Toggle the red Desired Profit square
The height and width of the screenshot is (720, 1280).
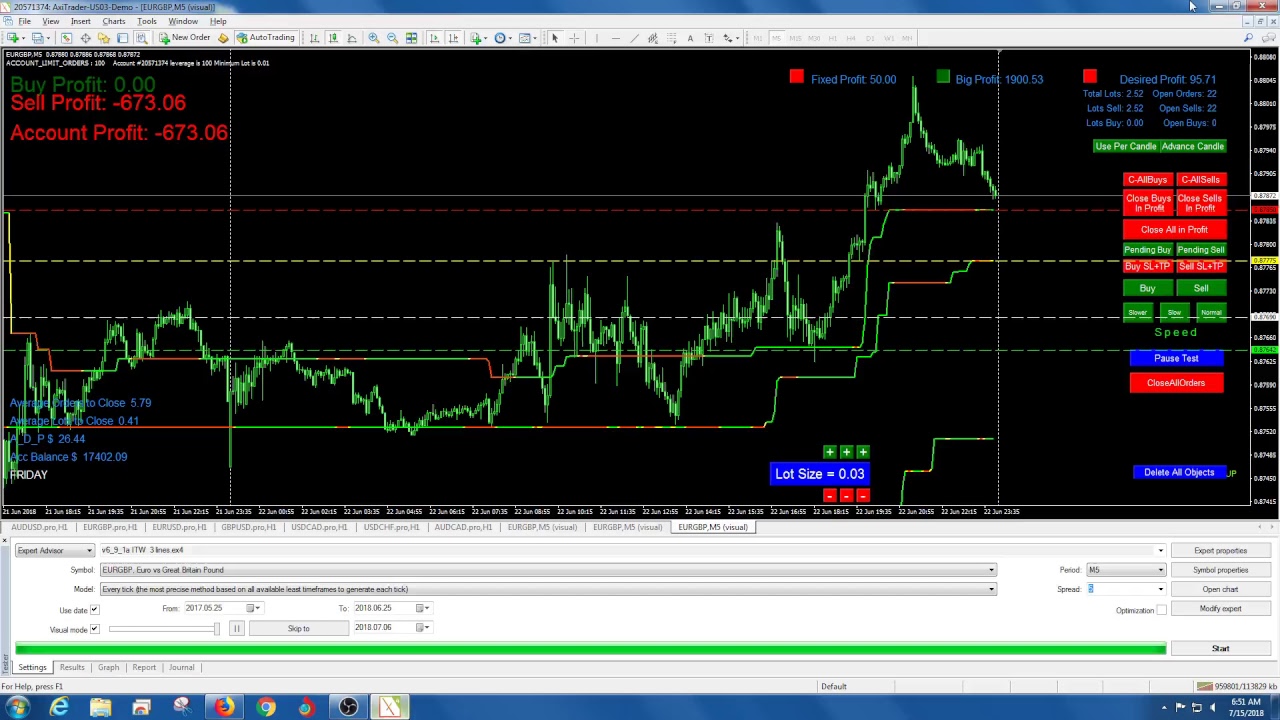coord(1089,76)
